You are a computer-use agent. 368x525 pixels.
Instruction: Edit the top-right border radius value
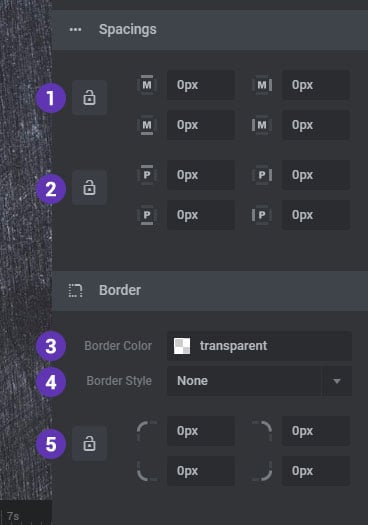point(316,431)
